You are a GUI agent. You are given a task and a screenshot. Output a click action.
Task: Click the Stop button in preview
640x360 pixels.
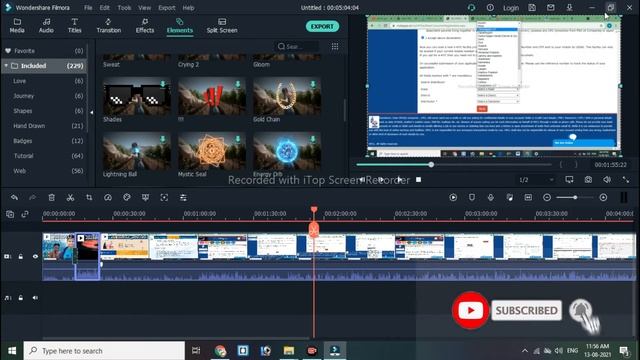pyautogui.click(x=418, y=180)
